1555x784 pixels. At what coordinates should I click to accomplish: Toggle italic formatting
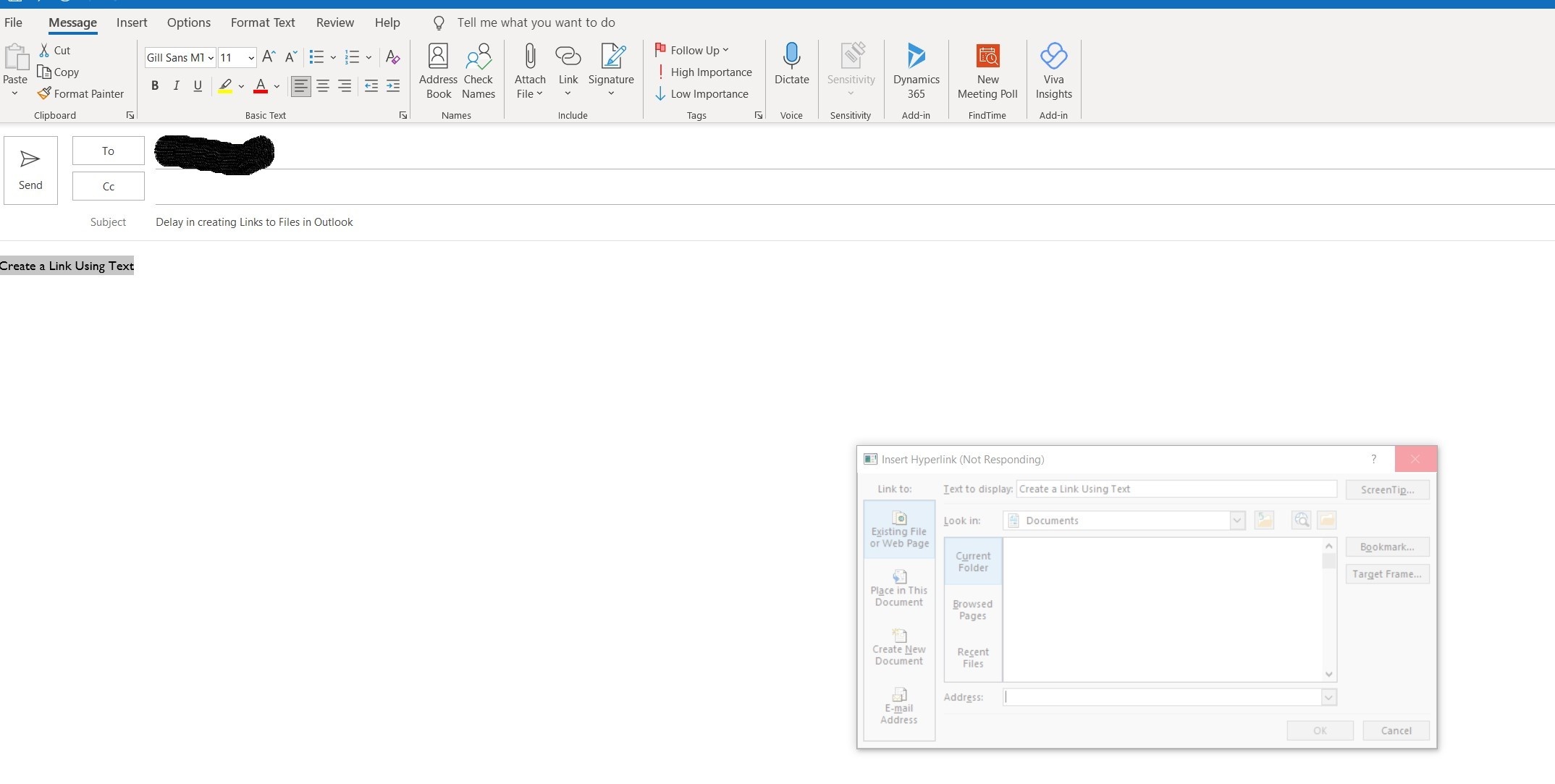176,86
